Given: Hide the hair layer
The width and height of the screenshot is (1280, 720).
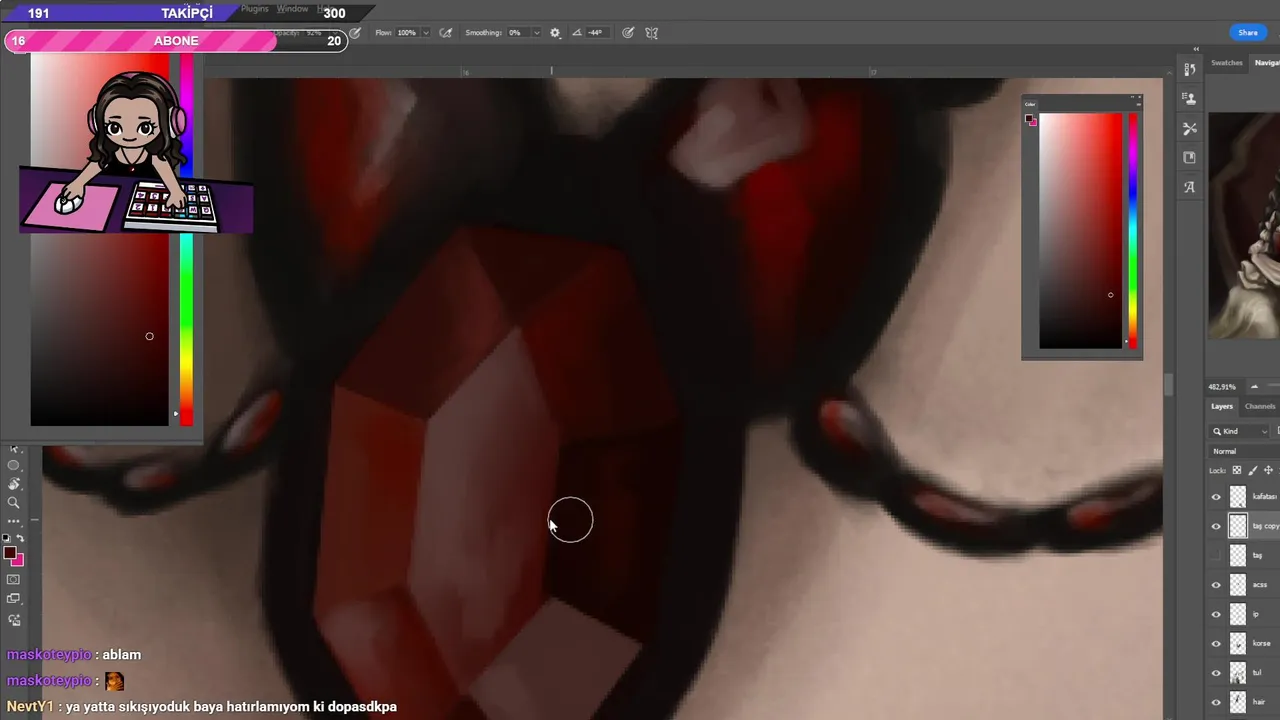Looking at the screenshot, I should point(1216,702).
